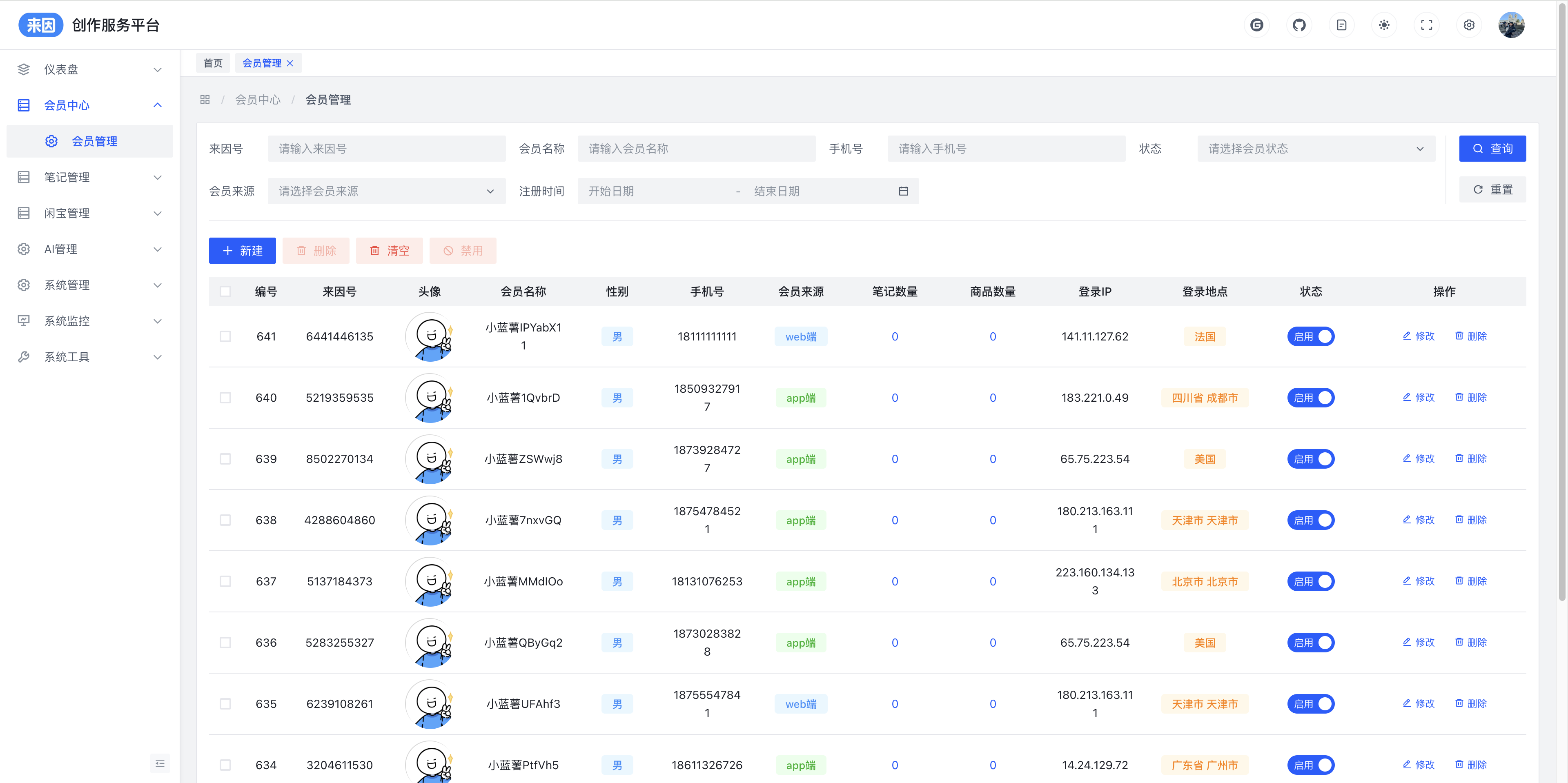Close the 会员管理 tab
Viewport: 1568px width, 783px height.
[290, 63]
